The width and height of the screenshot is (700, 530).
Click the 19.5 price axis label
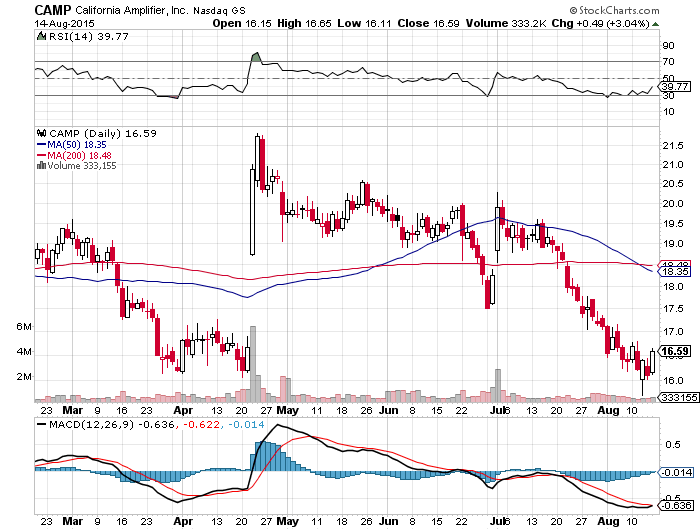(673, 224)
